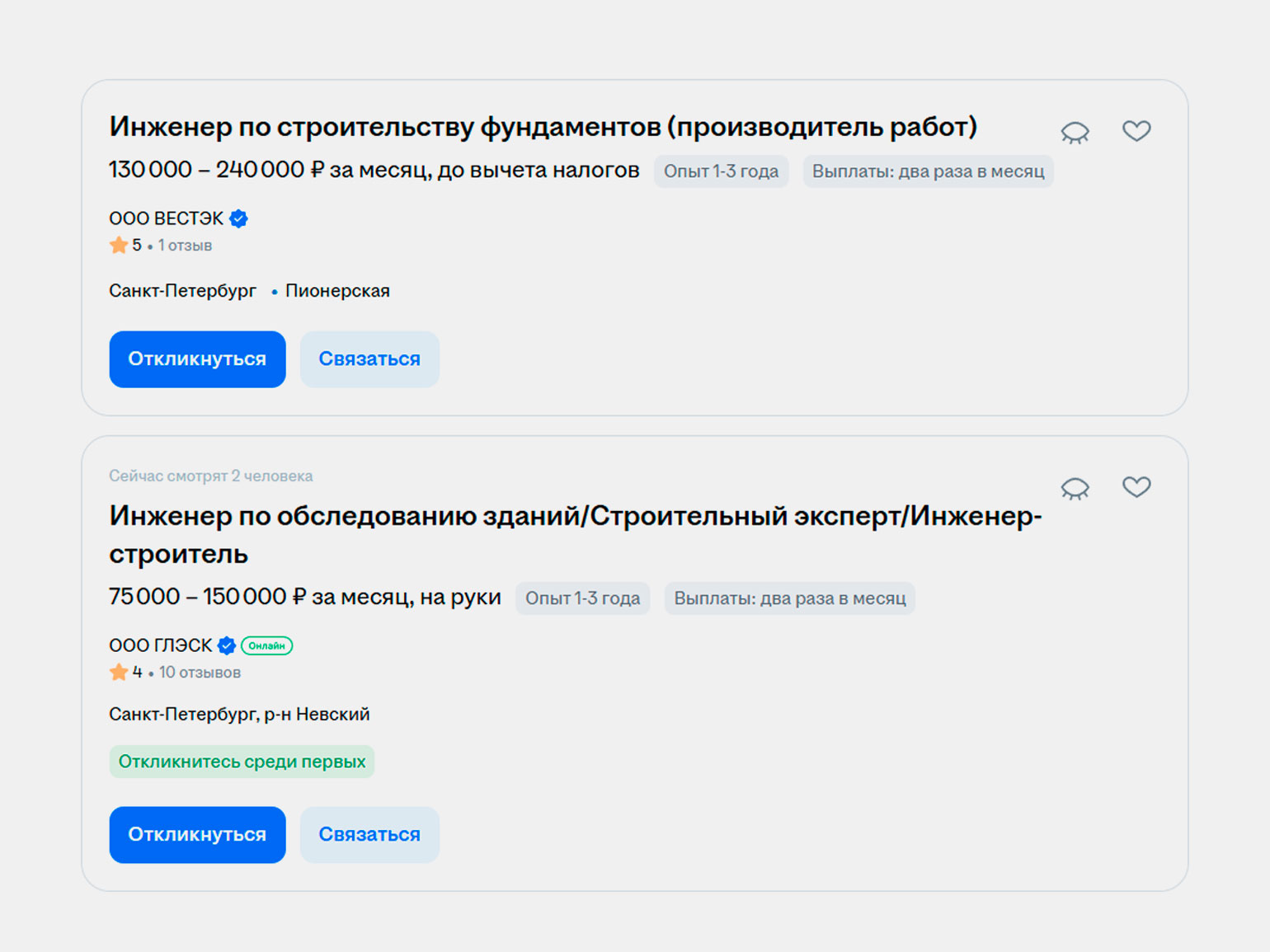
Task: Click the Опыт 1-3 года tag on ГЛЭСК vacancy
Action: click(583, 598)
